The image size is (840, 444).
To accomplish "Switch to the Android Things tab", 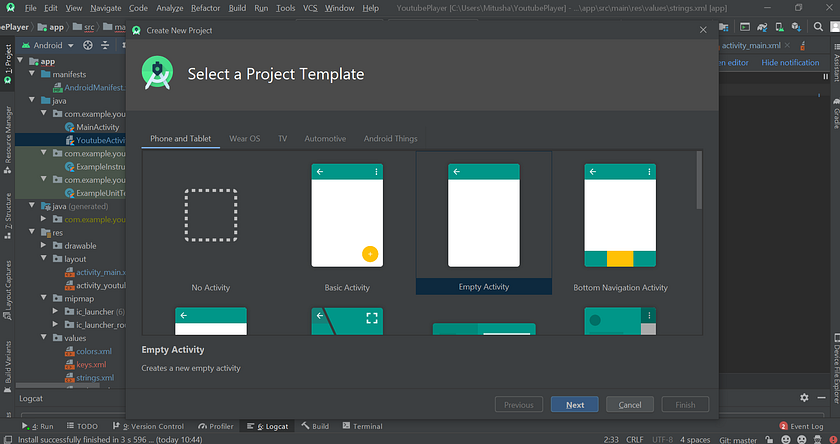I will tap(391, 138).
